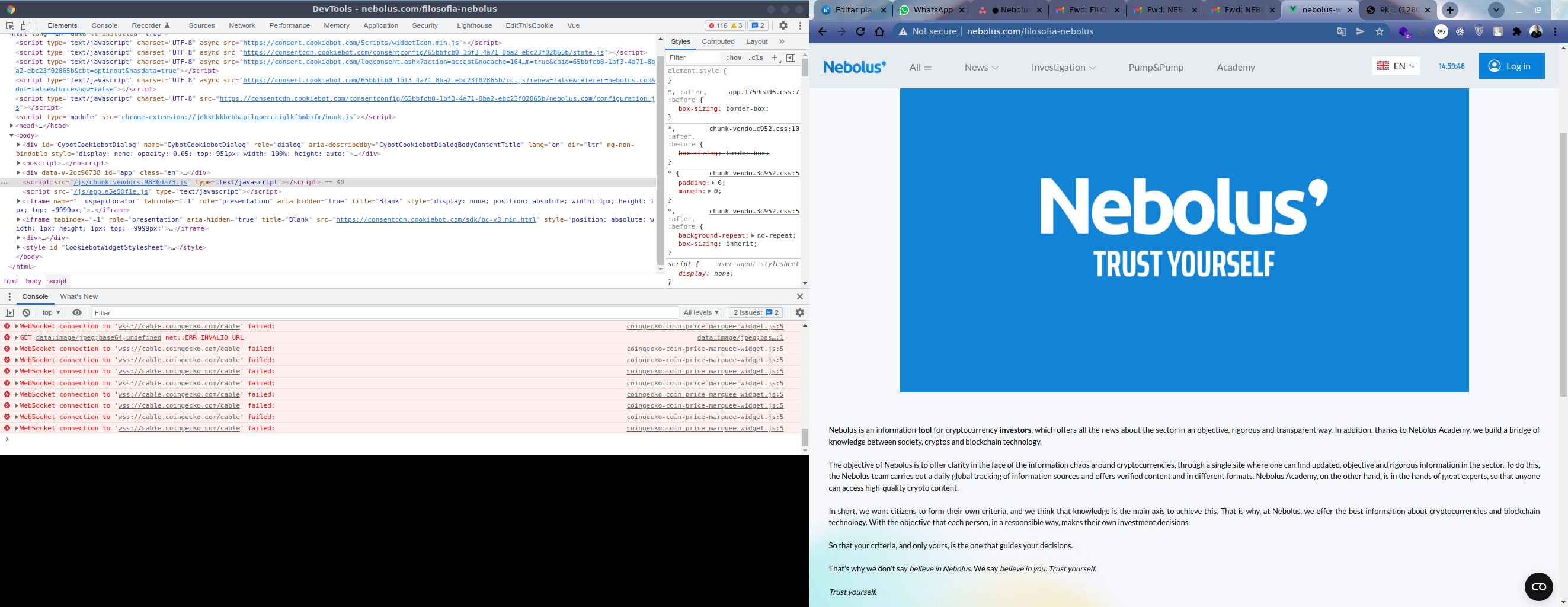Clear console with the ban icon

26,312
